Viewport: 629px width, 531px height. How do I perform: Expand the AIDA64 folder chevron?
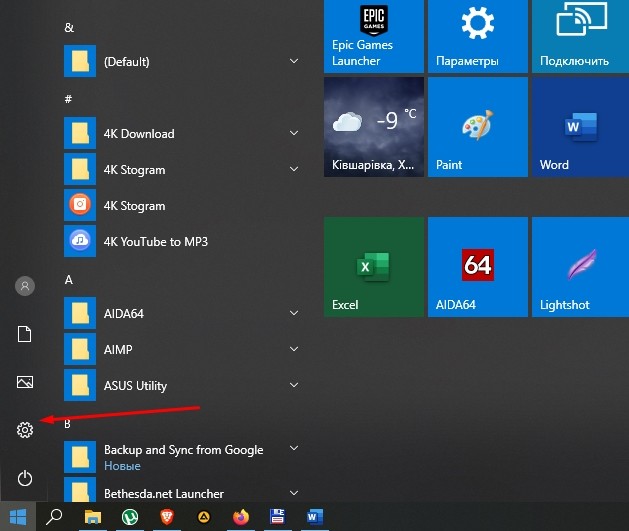tap(294, 313)
